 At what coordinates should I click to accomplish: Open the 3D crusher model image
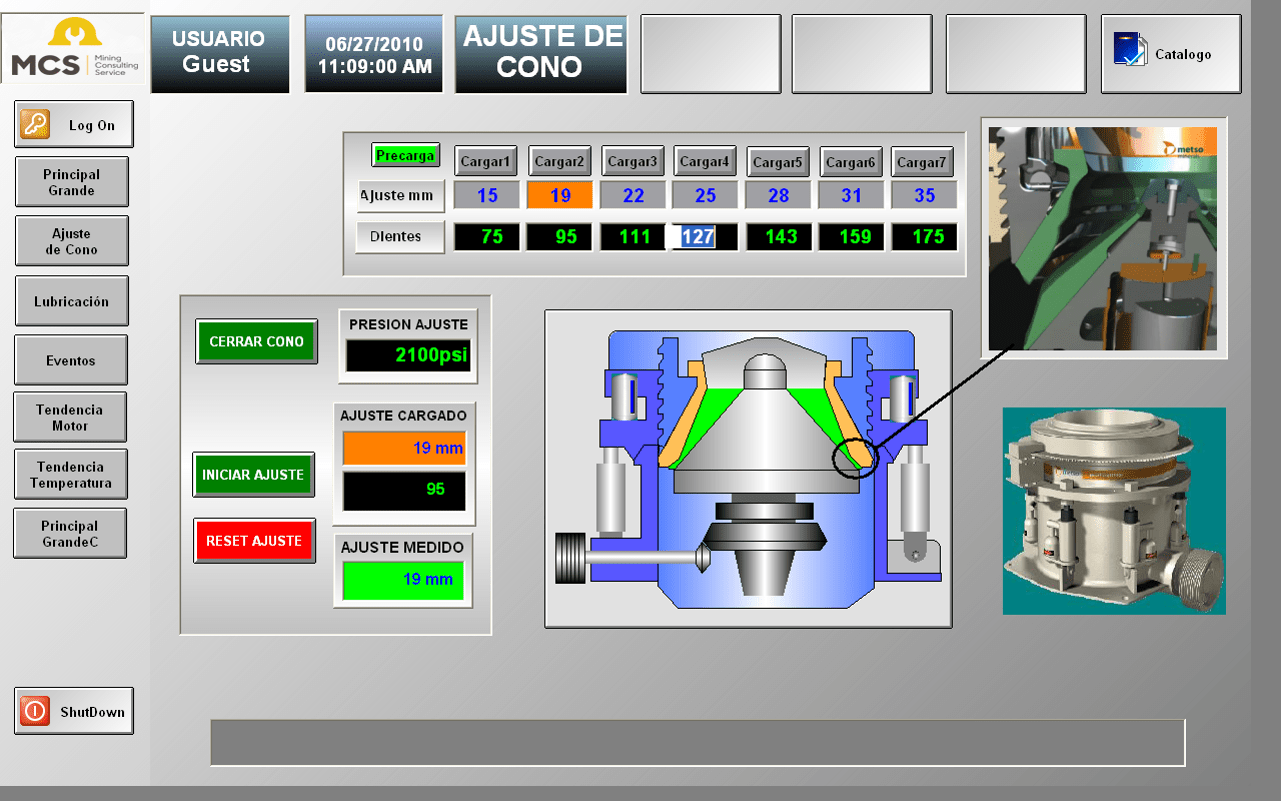coord(1114,510)
